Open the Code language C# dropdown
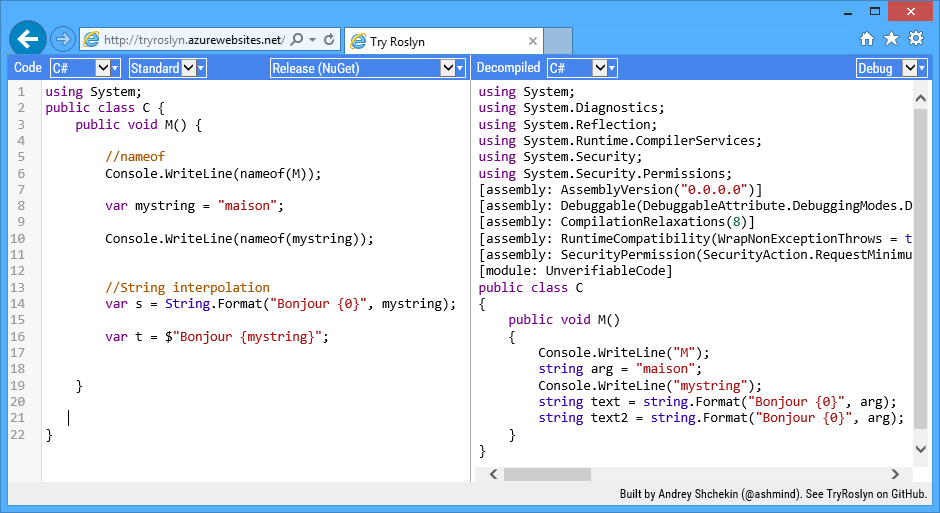The height and width of the screenshot is (513, 940). click(85, 68)
